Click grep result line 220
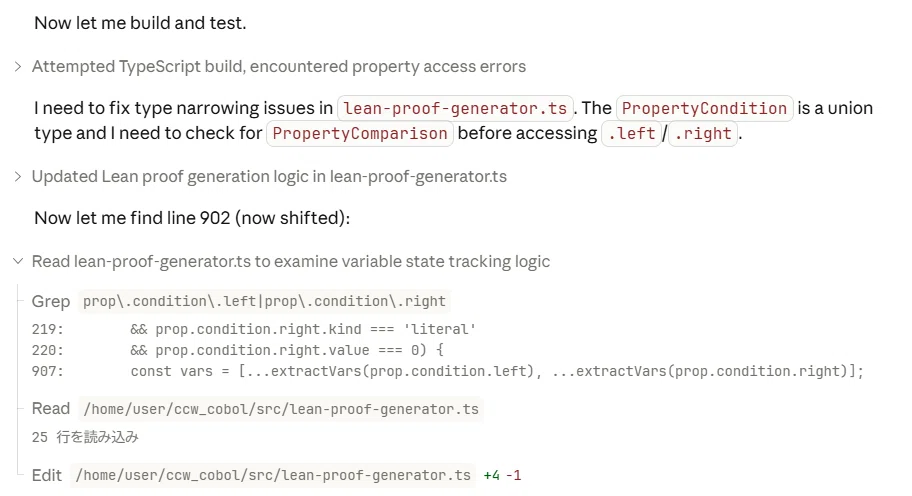Image resolution: width=912 pixels, height=496 pixels. 238,350
